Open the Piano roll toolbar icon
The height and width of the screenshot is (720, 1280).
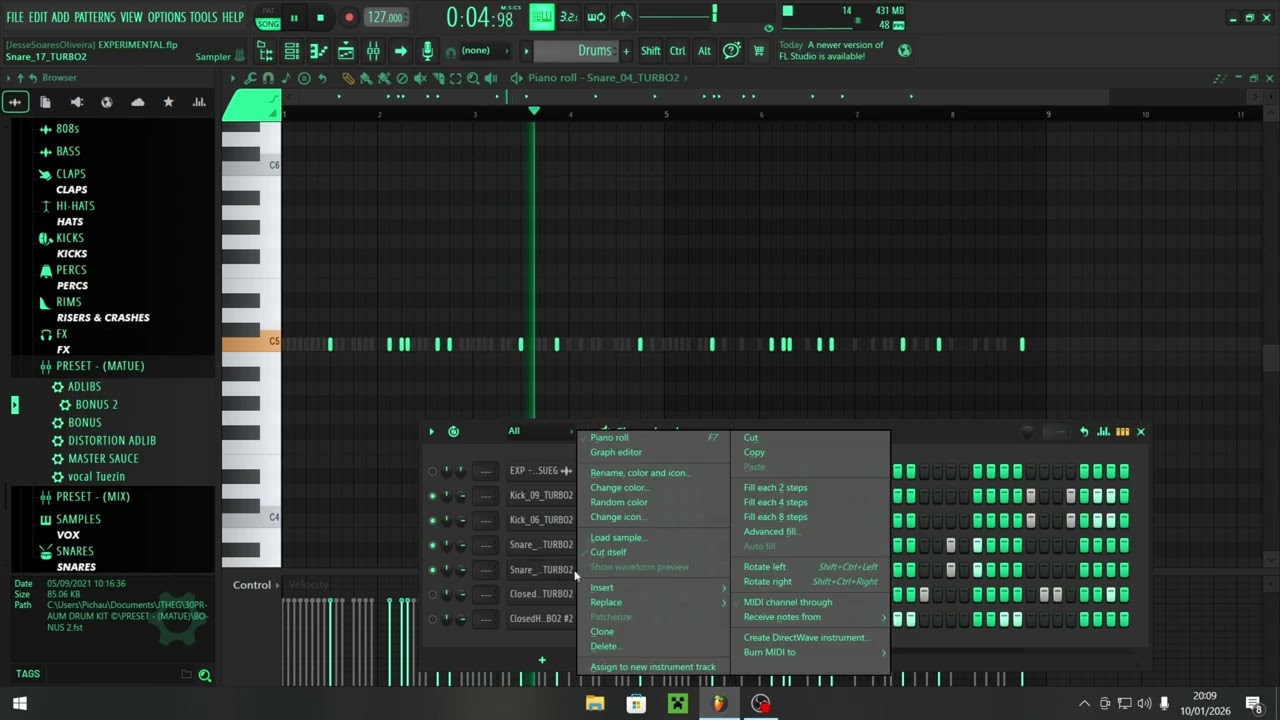click(319, 51)
